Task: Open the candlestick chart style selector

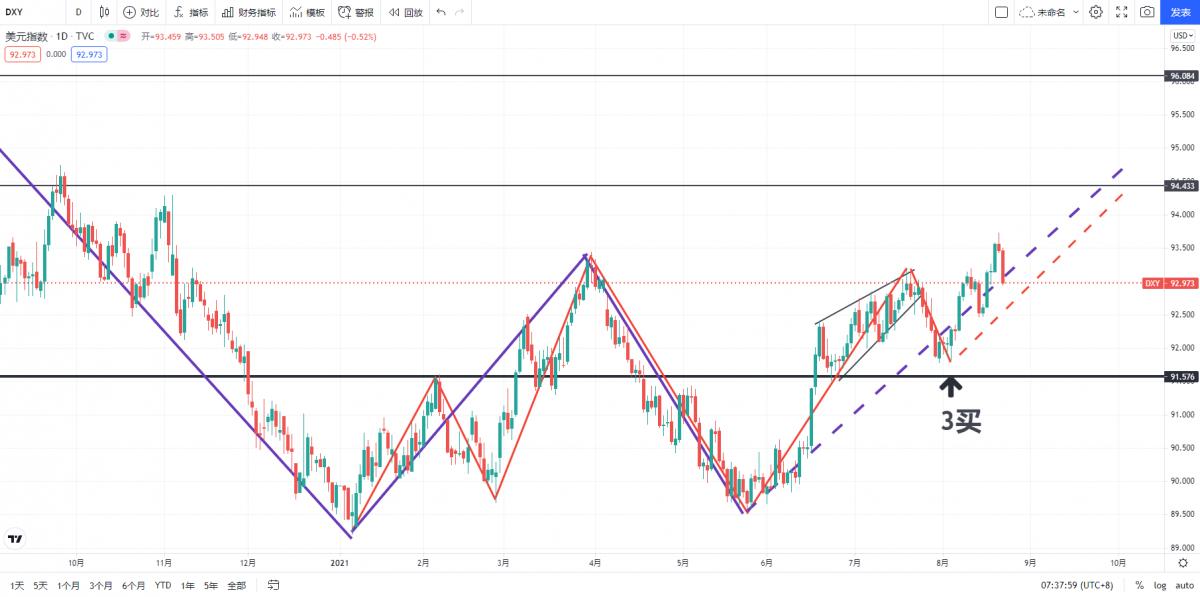Action: pos(105,12)
